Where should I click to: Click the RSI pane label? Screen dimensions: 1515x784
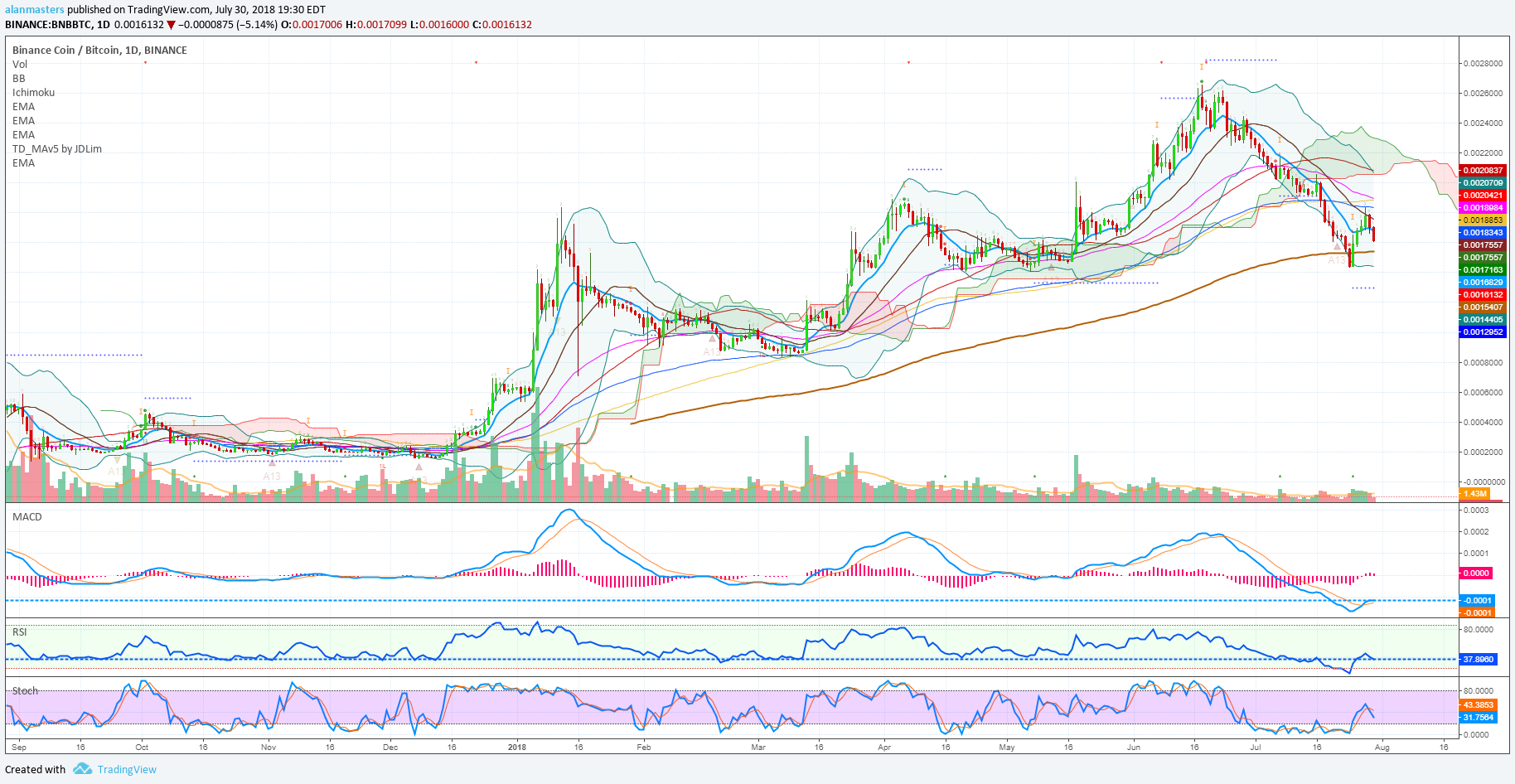click(20, 632)
